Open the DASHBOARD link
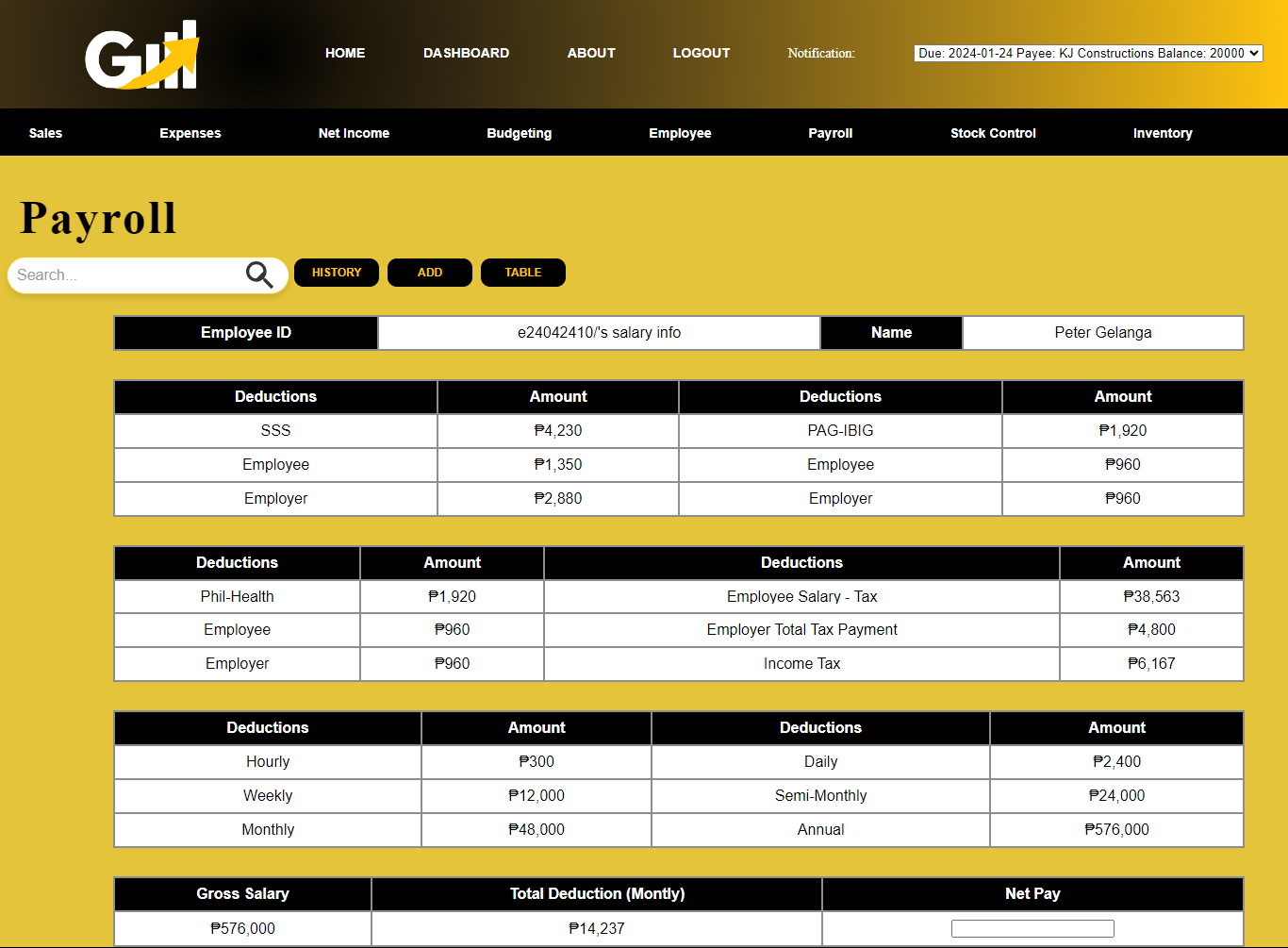1288x948 pixels. coord(466,53)
